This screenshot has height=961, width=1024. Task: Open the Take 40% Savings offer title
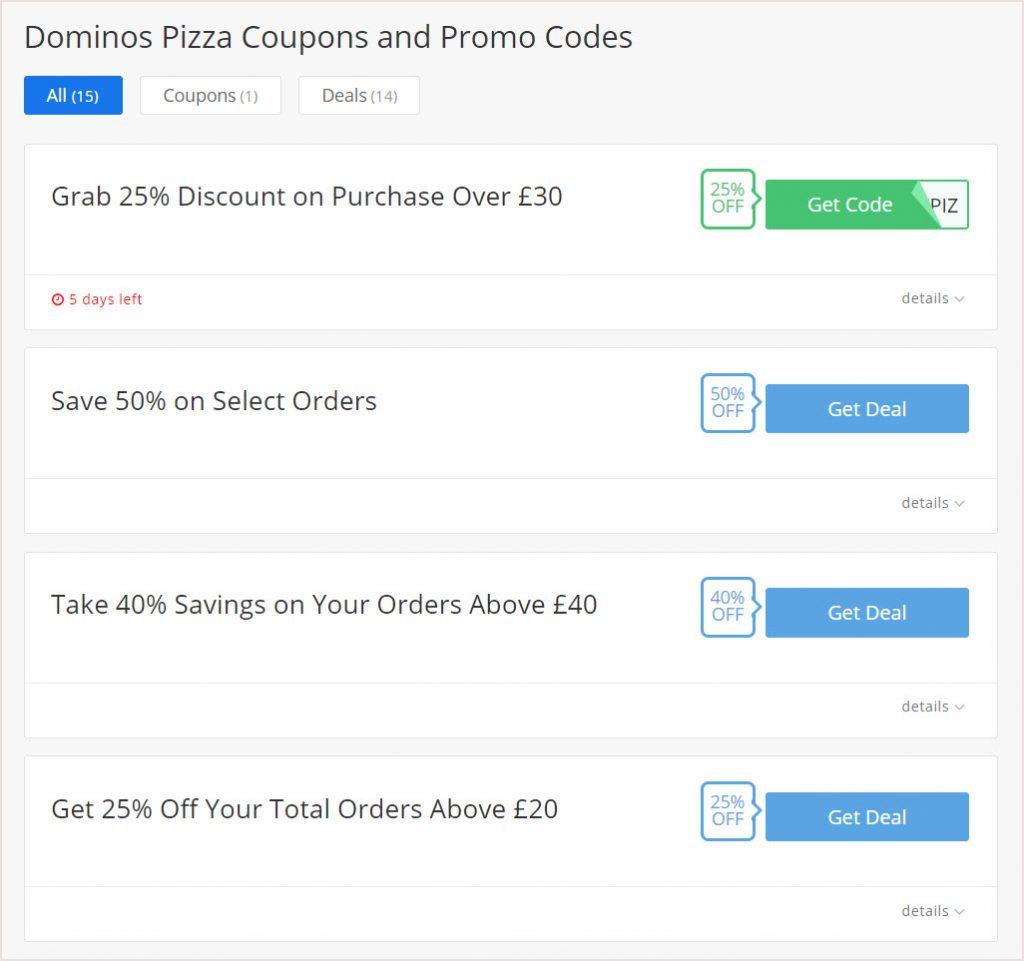point(324,605)
